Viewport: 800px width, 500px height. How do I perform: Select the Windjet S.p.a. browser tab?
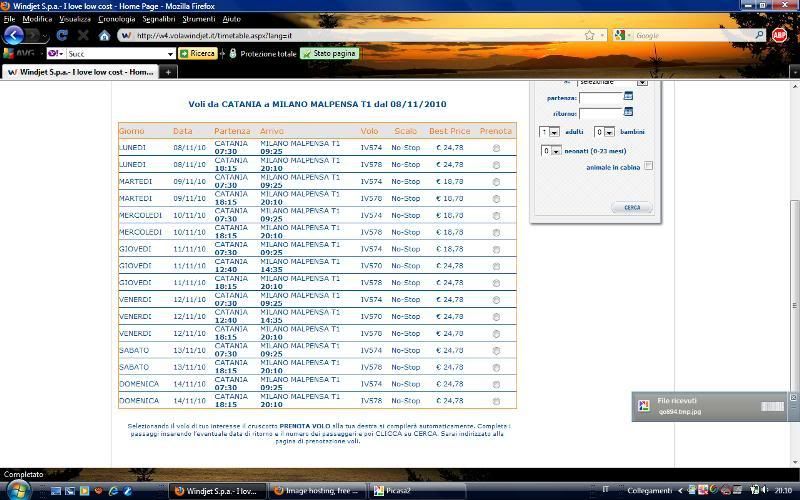(81, 72)
